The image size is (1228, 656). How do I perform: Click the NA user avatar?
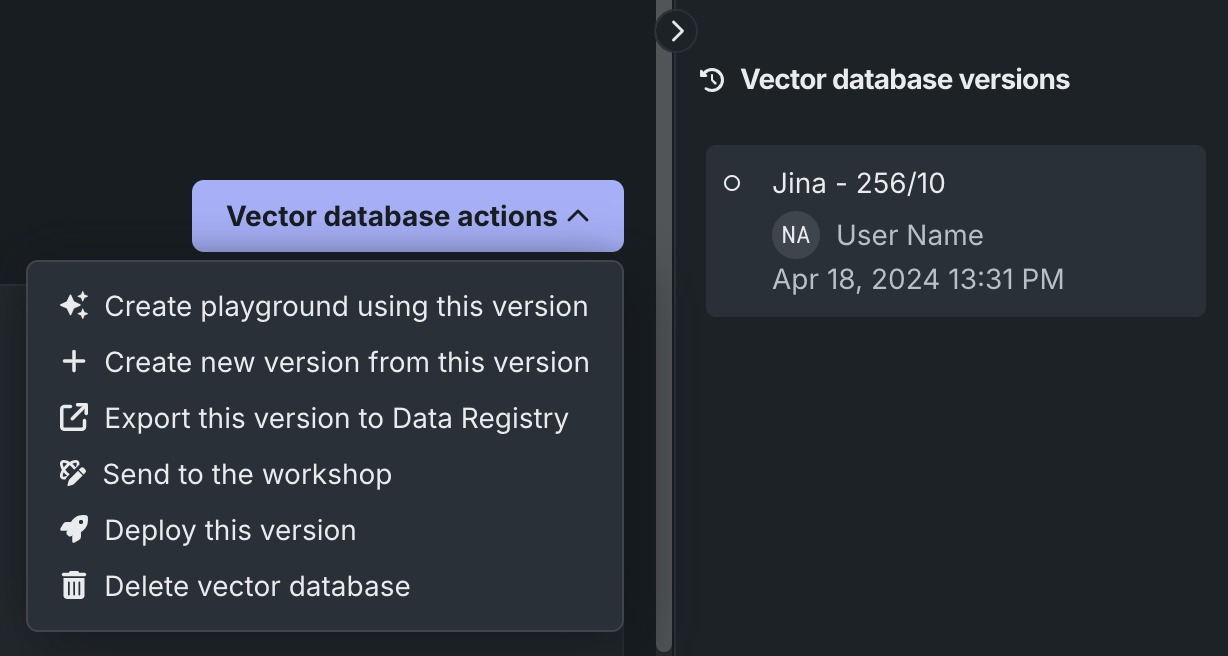795,235
